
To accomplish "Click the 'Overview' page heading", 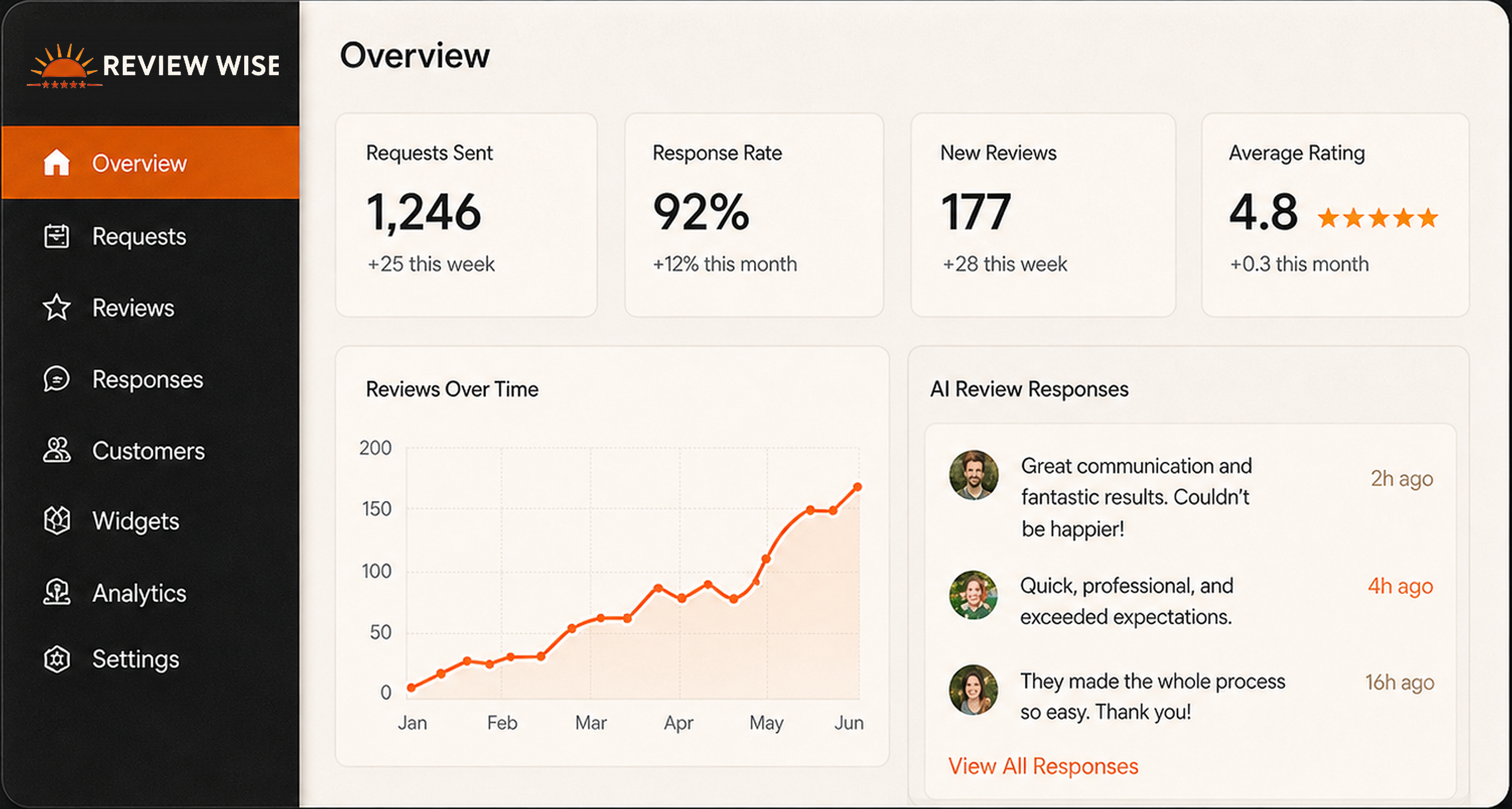I will coord(414,56).
